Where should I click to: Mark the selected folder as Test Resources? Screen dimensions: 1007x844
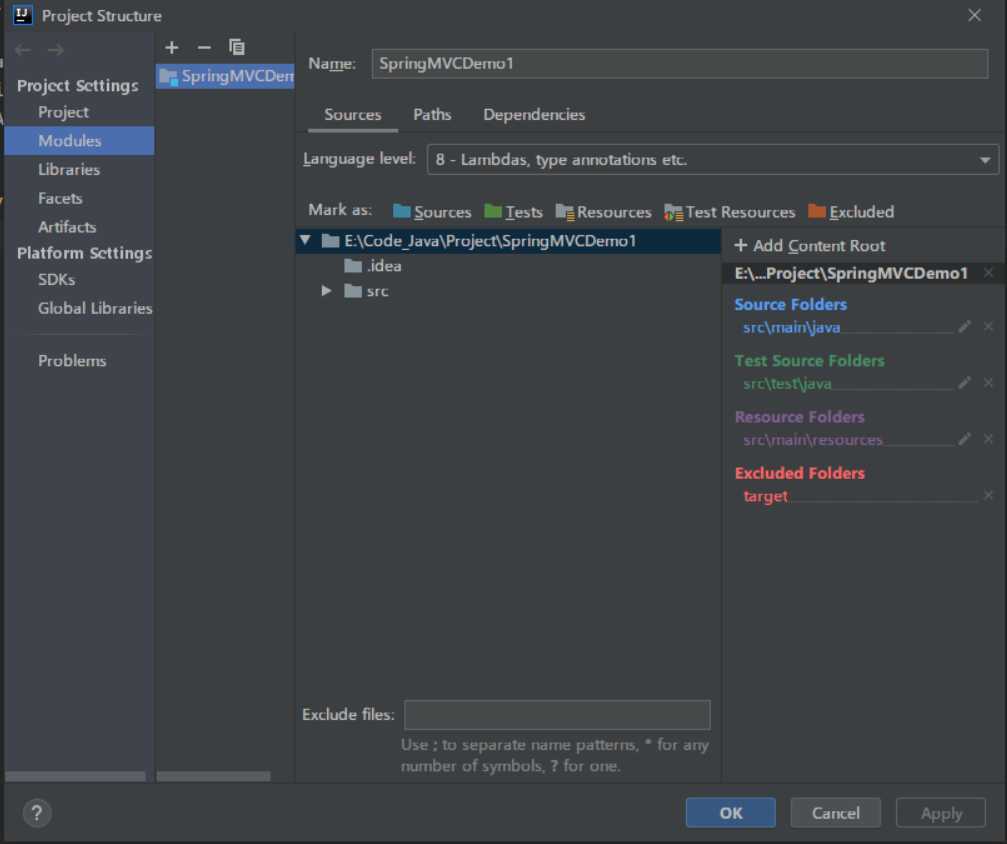pyautogui.click(x=730, y=211)
